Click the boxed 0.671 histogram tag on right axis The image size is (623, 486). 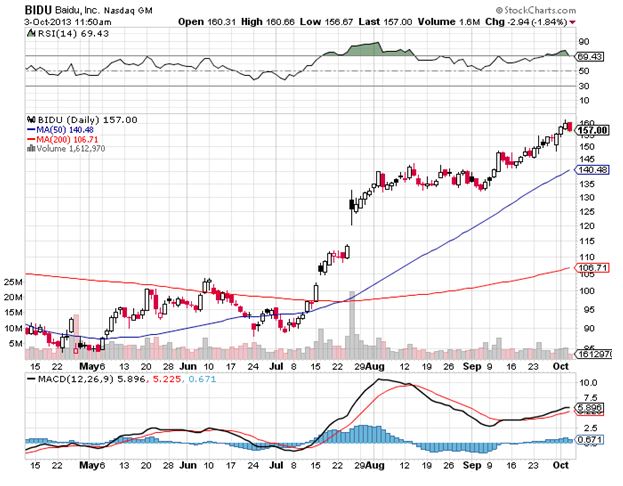pyautogui.click(x=590, y=440)
